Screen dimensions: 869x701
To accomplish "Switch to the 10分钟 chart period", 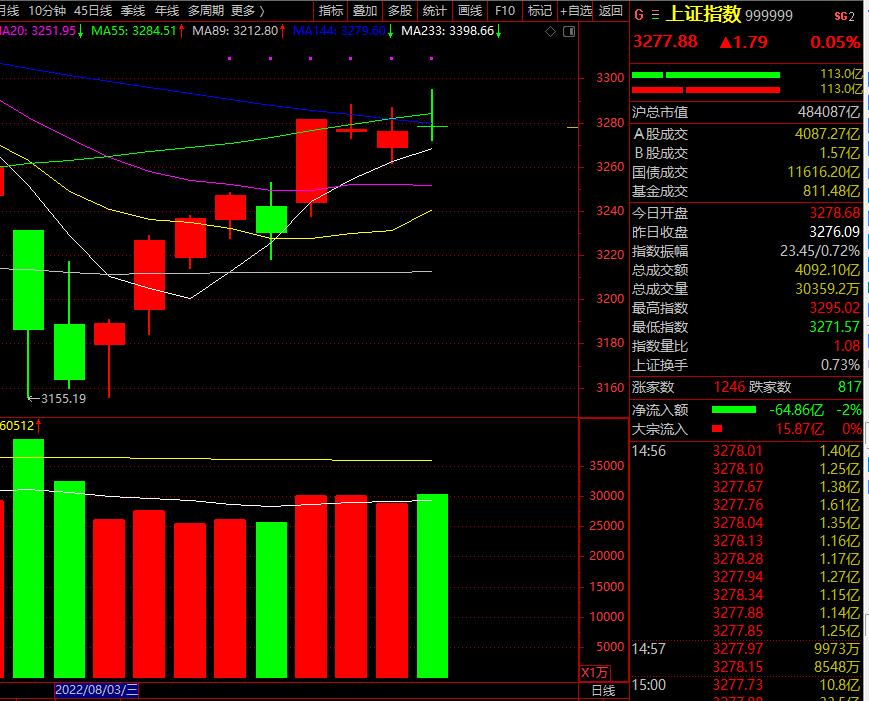I will [x=46, y=11].
